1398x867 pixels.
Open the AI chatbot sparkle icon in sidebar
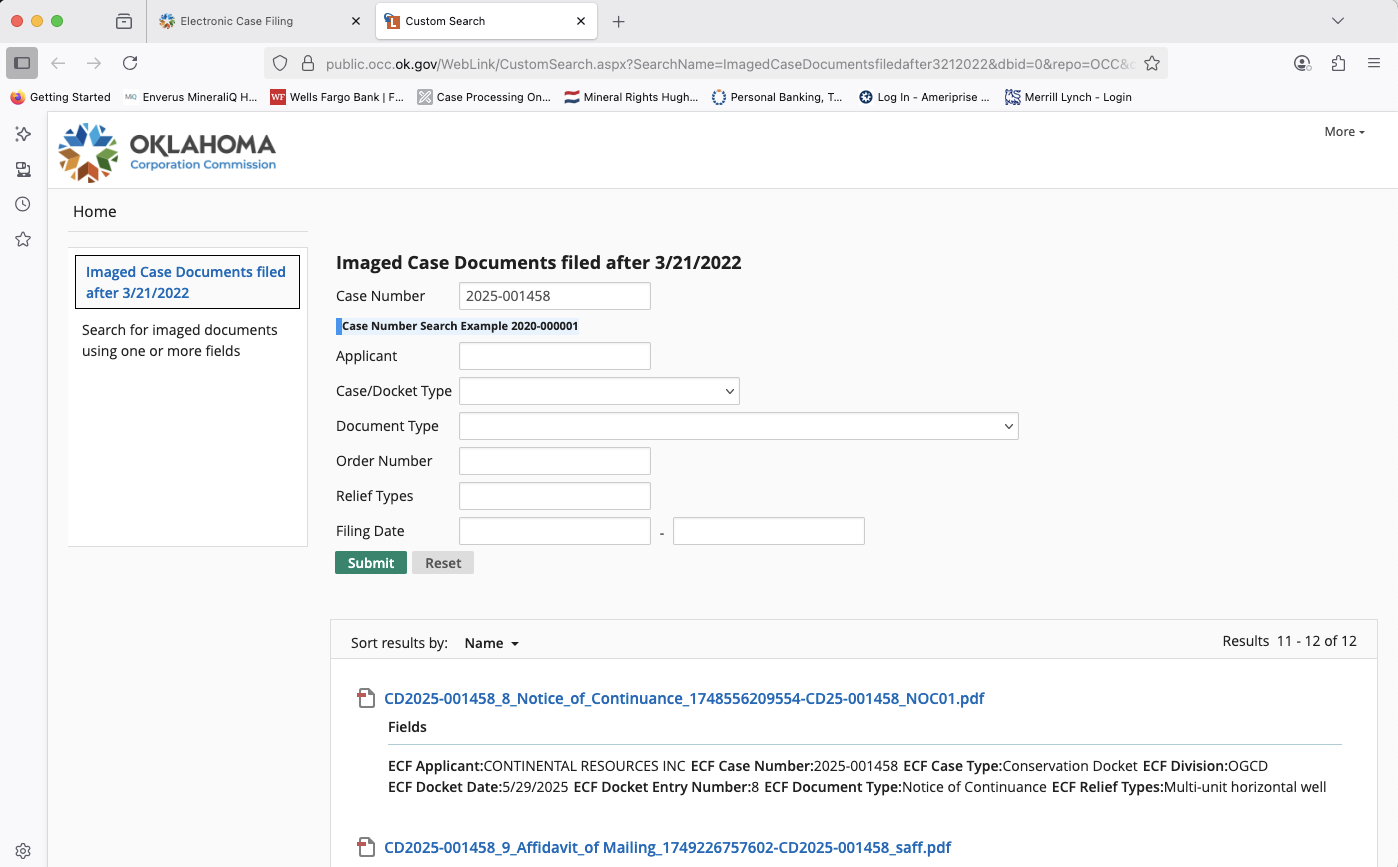[23, 134]
